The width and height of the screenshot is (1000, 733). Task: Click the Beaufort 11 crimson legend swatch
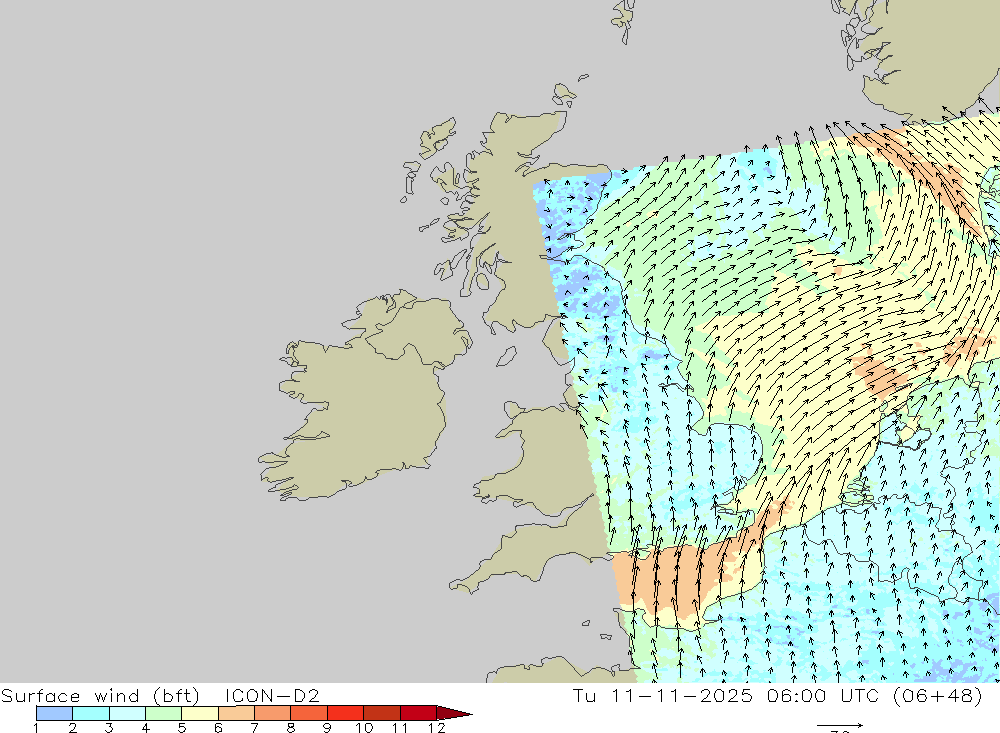(418, 713)
